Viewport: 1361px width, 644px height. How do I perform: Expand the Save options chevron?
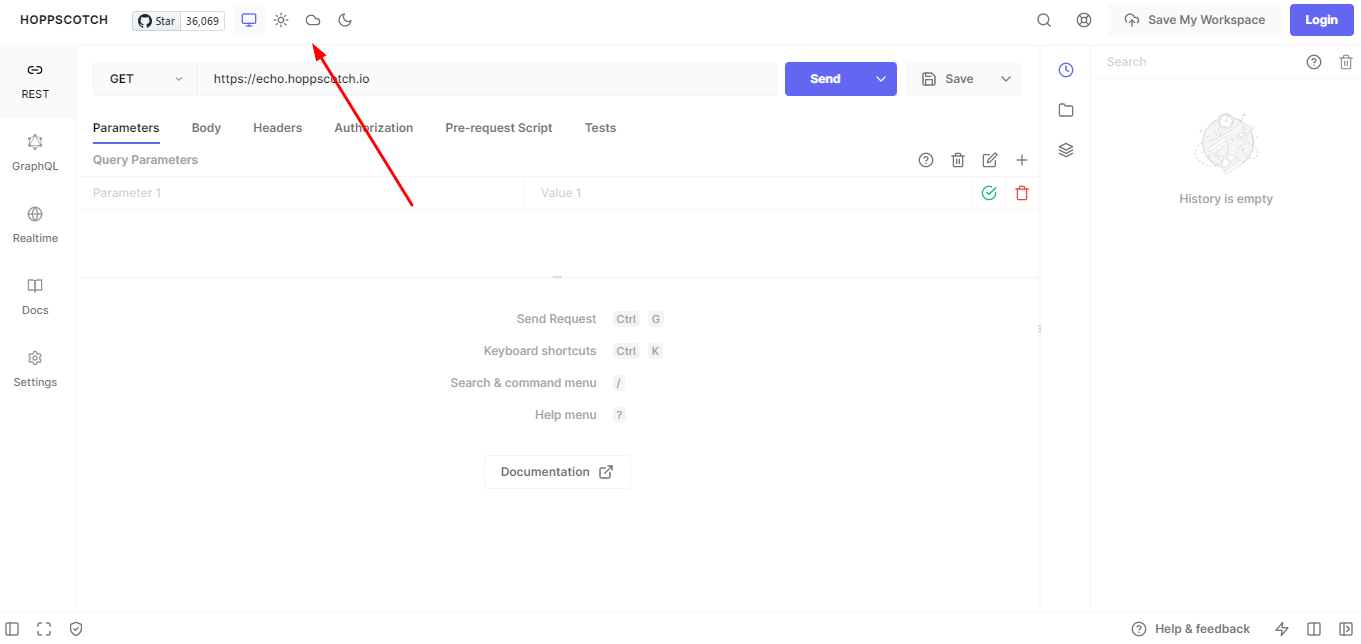point(1006,79)
